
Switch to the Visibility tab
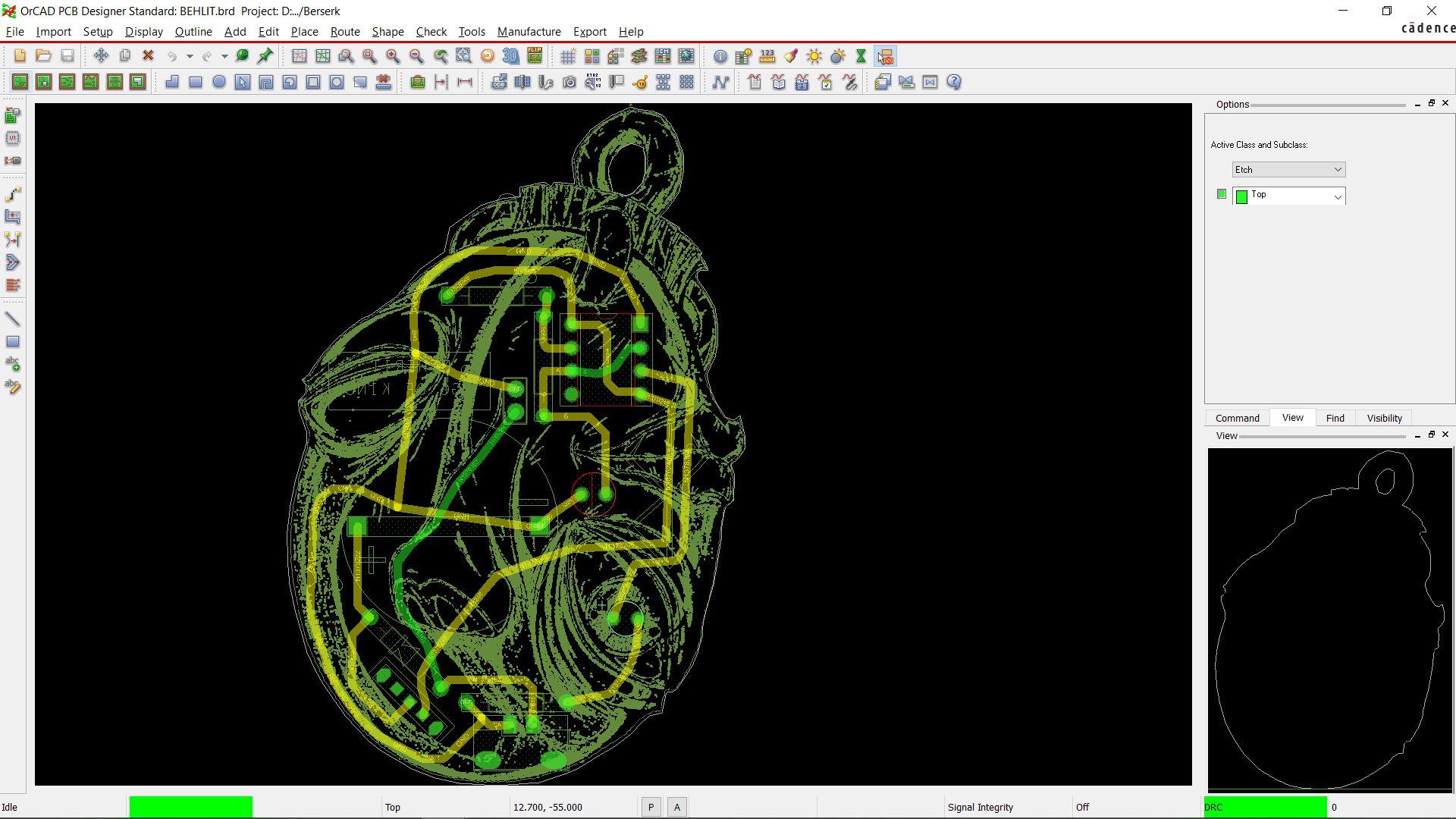pyautogui.click(x=1384, y=419)
